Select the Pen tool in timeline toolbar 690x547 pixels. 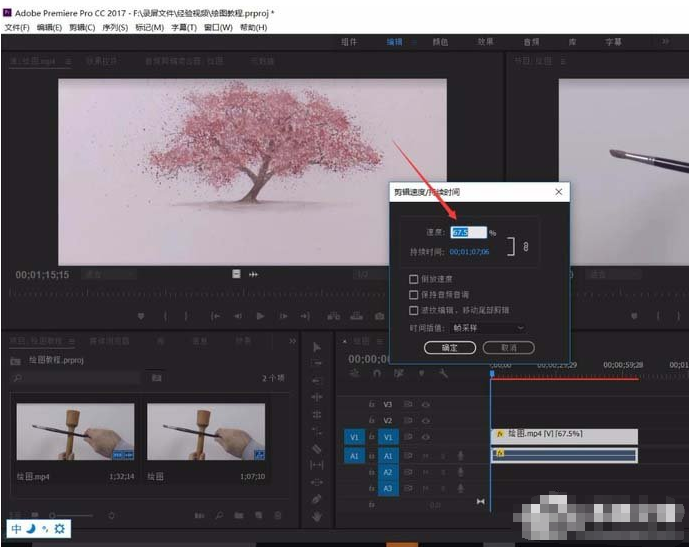click(317, 499)
